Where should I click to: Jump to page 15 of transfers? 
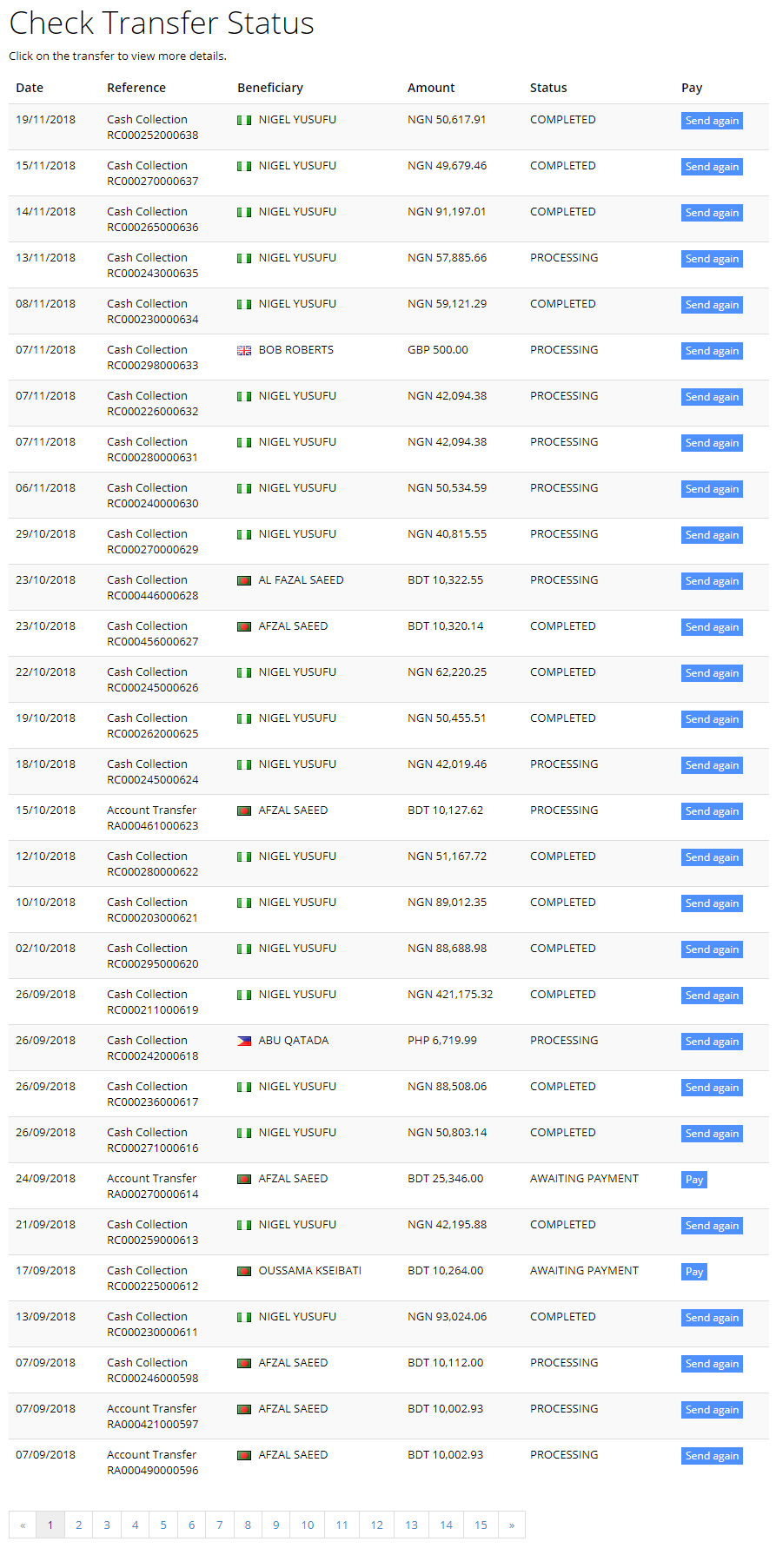[x=481, y=1525]
